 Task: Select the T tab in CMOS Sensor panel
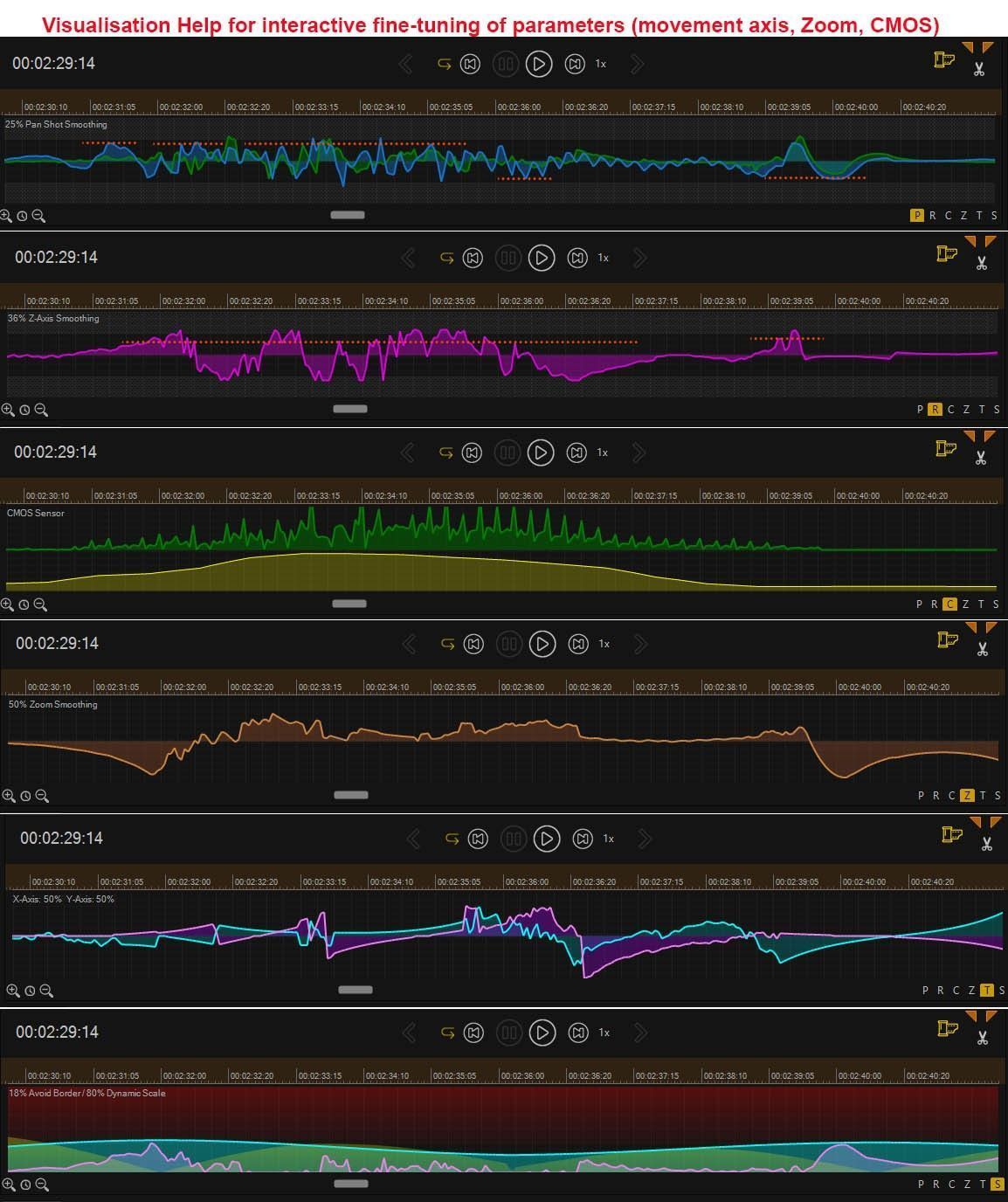click(x=981, y=604)
